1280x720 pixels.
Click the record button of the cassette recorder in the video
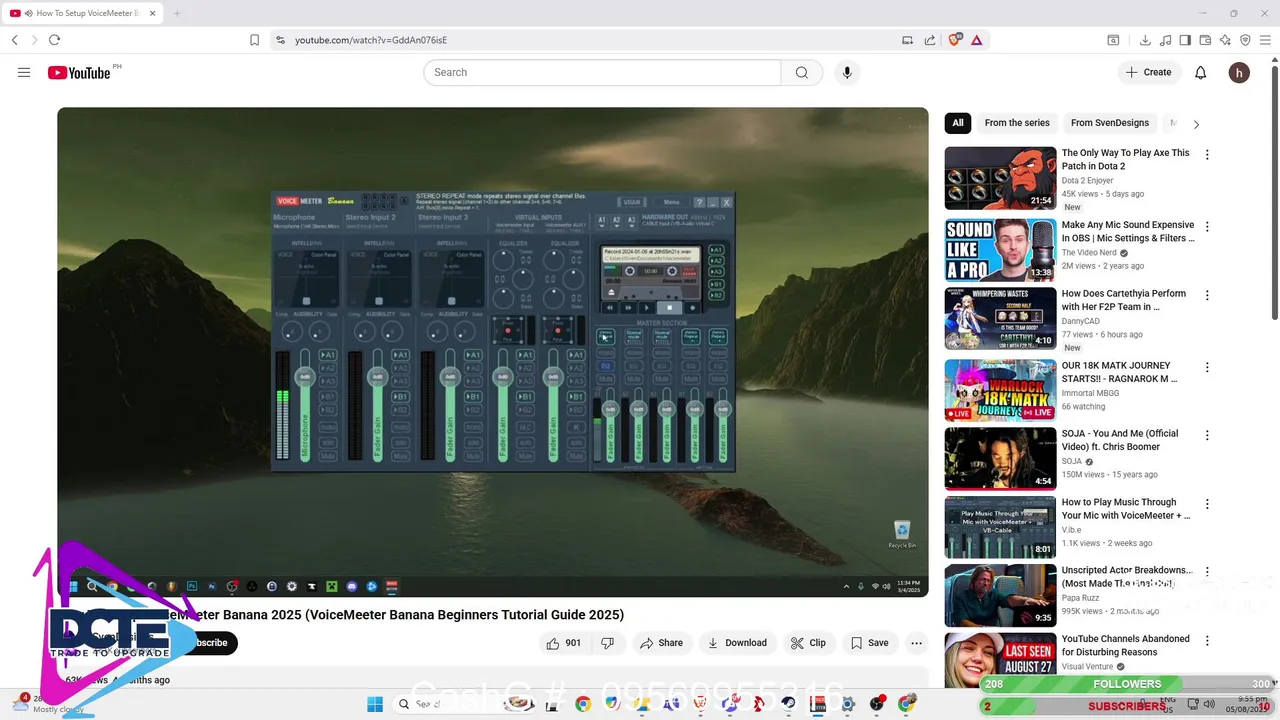pyautogui.click(x=691, y=308)
